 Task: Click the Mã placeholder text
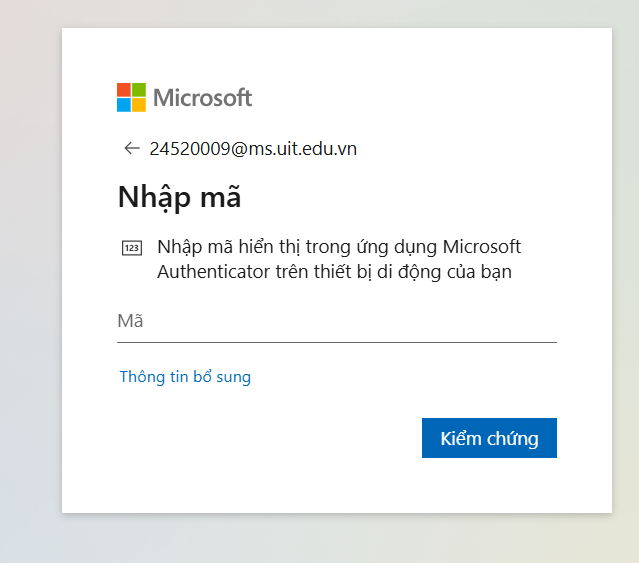click(x=130, y=321)
